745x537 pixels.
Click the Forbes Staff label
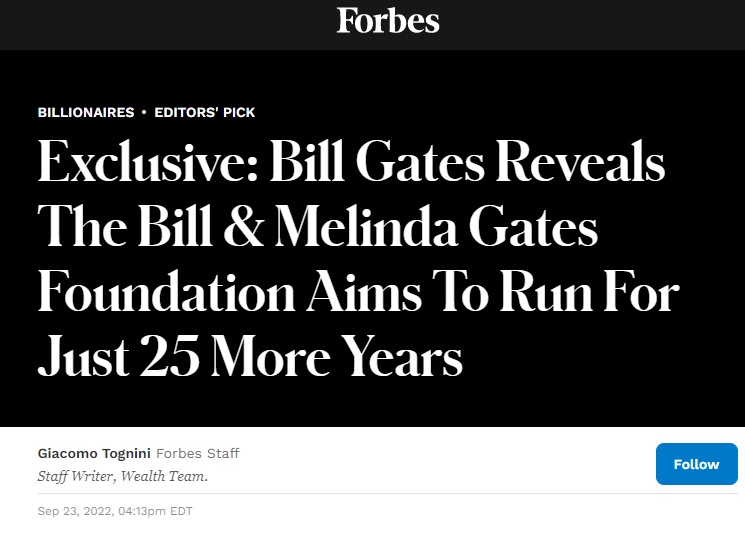click(198, 453)
